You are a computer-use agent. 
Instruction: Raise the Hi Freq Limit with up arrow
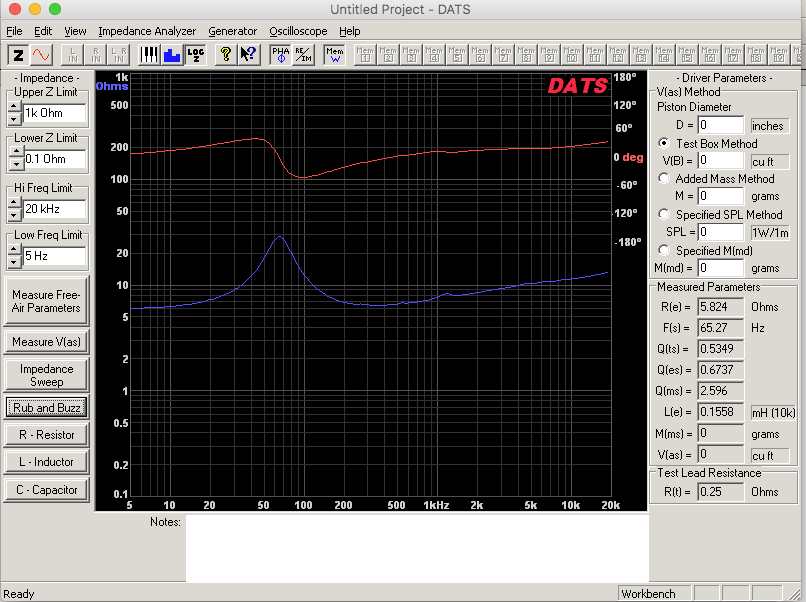point(14,203)
